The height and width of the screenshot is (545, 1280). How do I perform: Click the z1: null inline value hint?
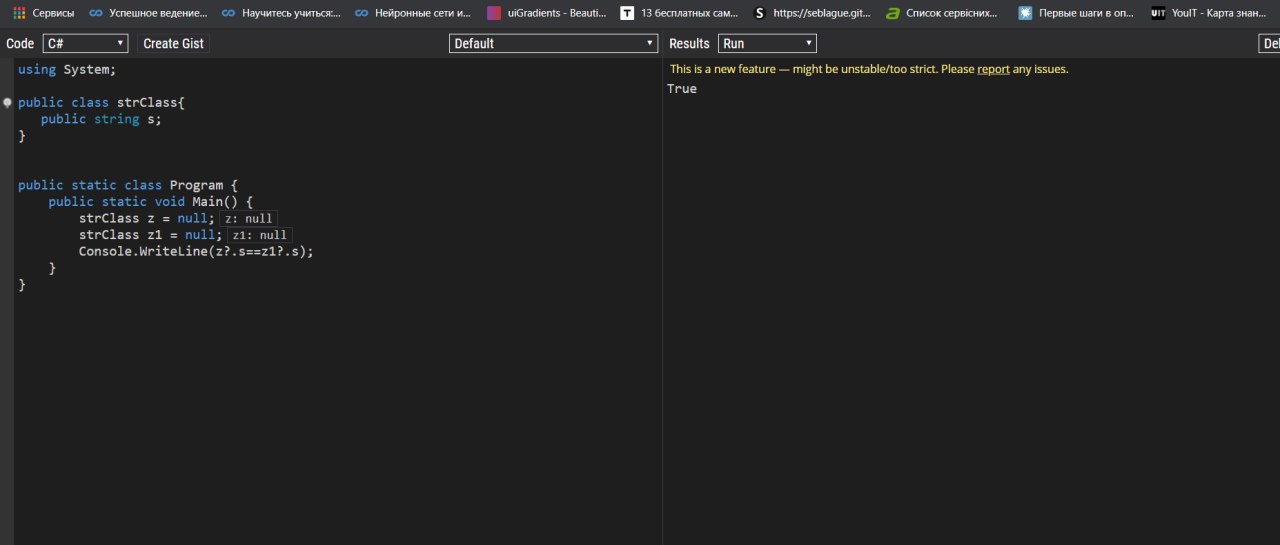(x=260, y=235)
